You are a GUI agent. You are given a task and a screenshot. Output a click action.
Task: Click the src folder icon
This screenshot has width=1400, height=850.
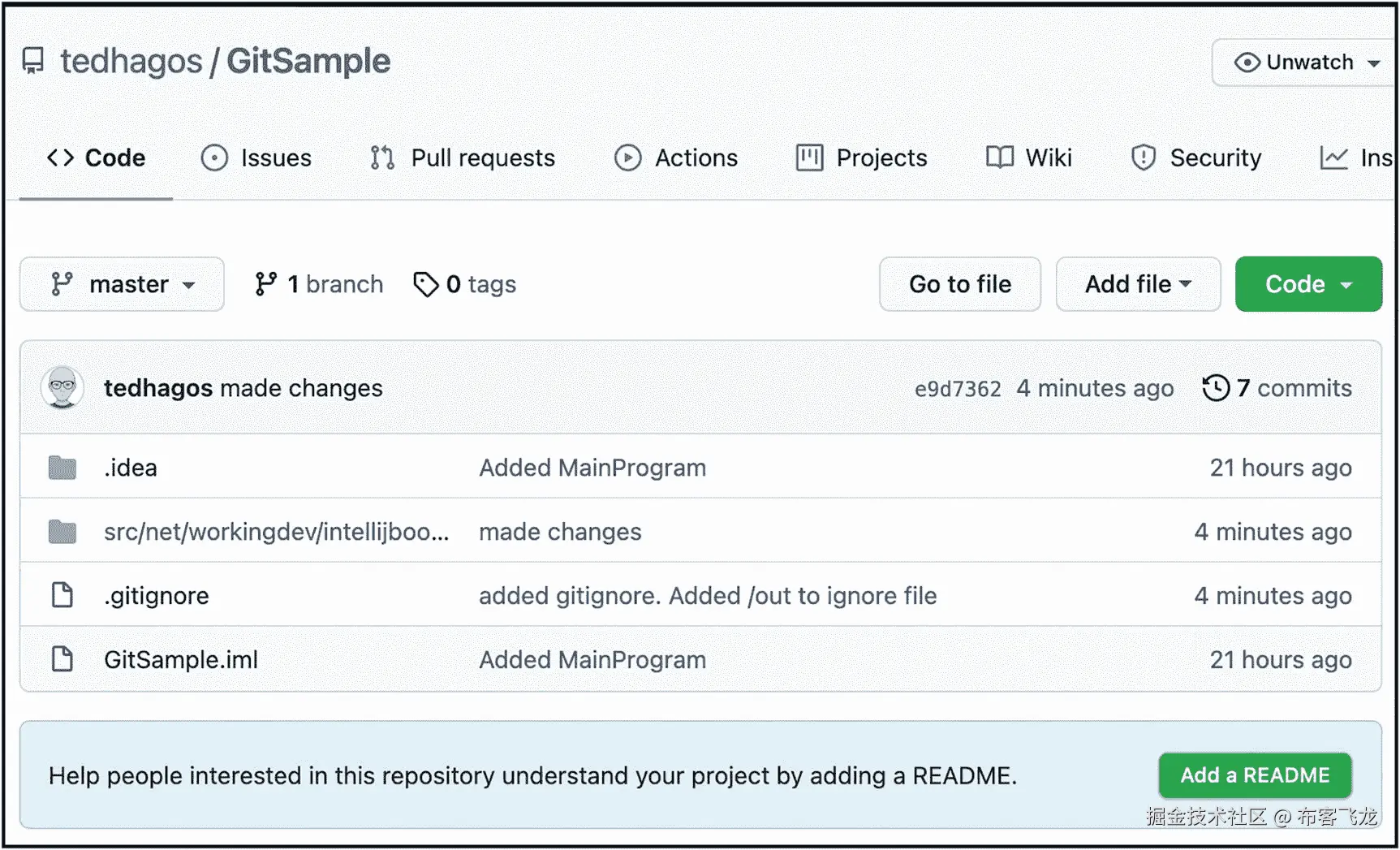pyautogui.click(x=62, y=532)
